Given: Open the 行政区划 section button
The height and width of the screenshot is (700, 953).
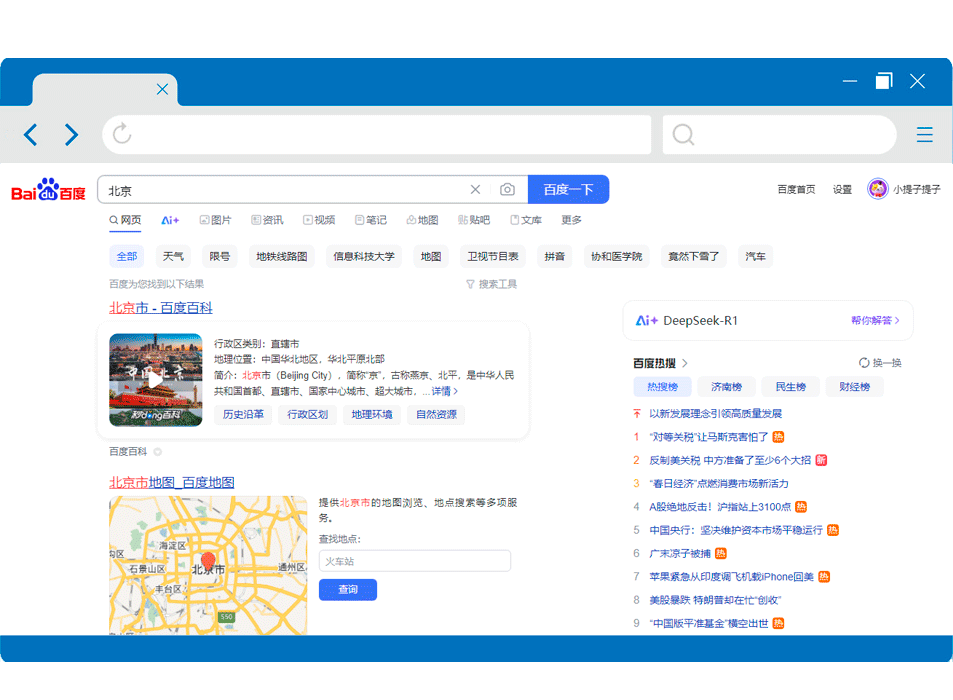Looking at the screenshot, I should coord(308,414).
